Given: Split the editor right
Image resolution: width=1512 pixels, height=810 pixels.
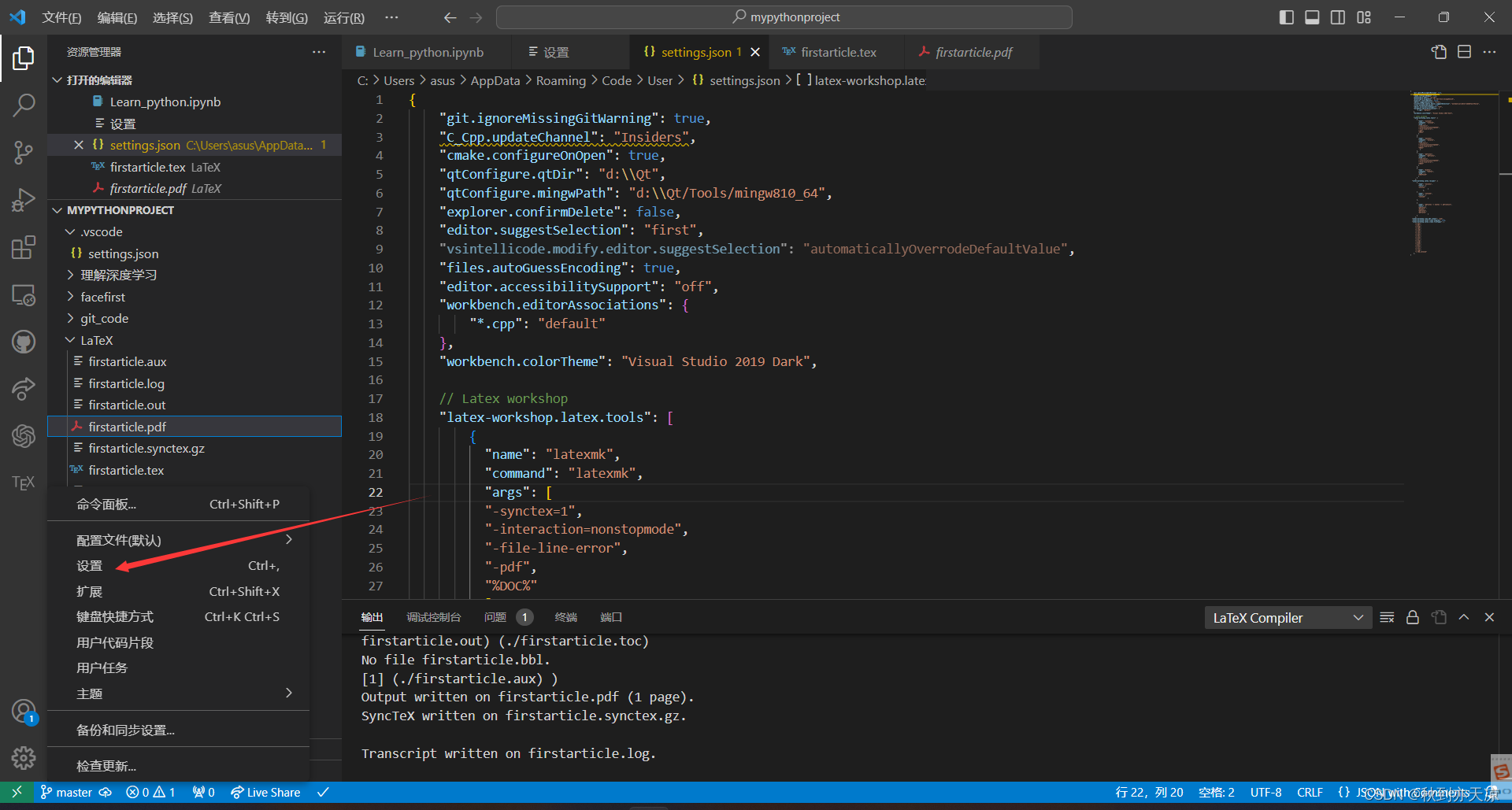Looking at the screenshot, I should (1464, 52).
